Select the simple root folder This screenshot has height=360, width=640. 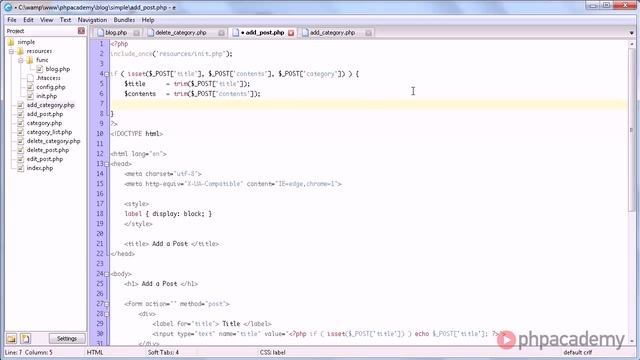coord(26,42)
